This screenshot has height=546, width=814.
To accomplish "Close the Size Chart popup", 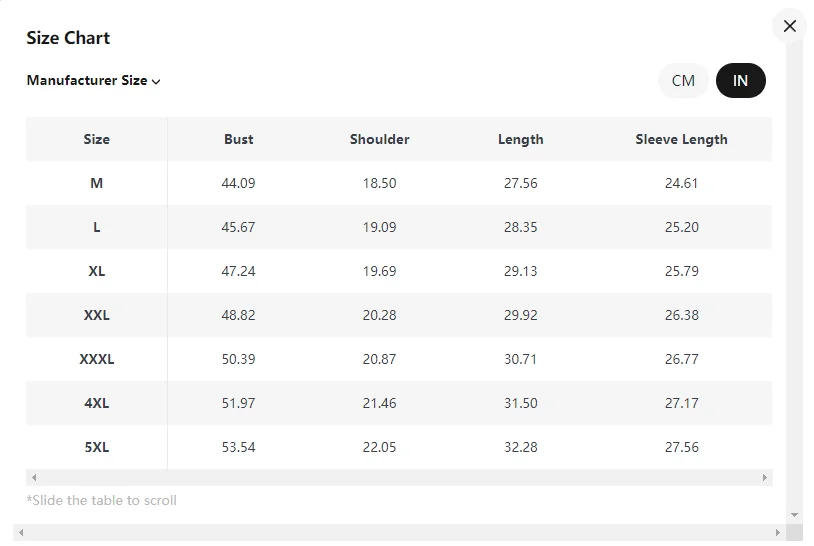I will 789,26.
